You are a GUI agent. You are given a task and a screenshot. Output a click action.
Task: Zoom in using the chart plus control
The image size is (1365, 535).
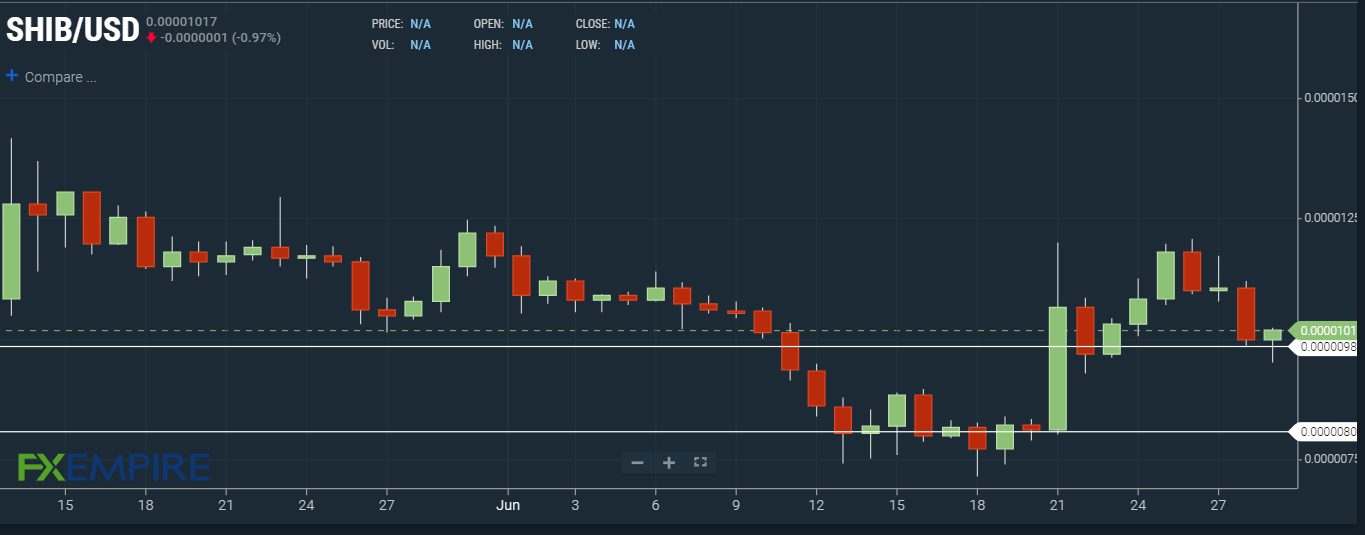[x=669, y=462]
